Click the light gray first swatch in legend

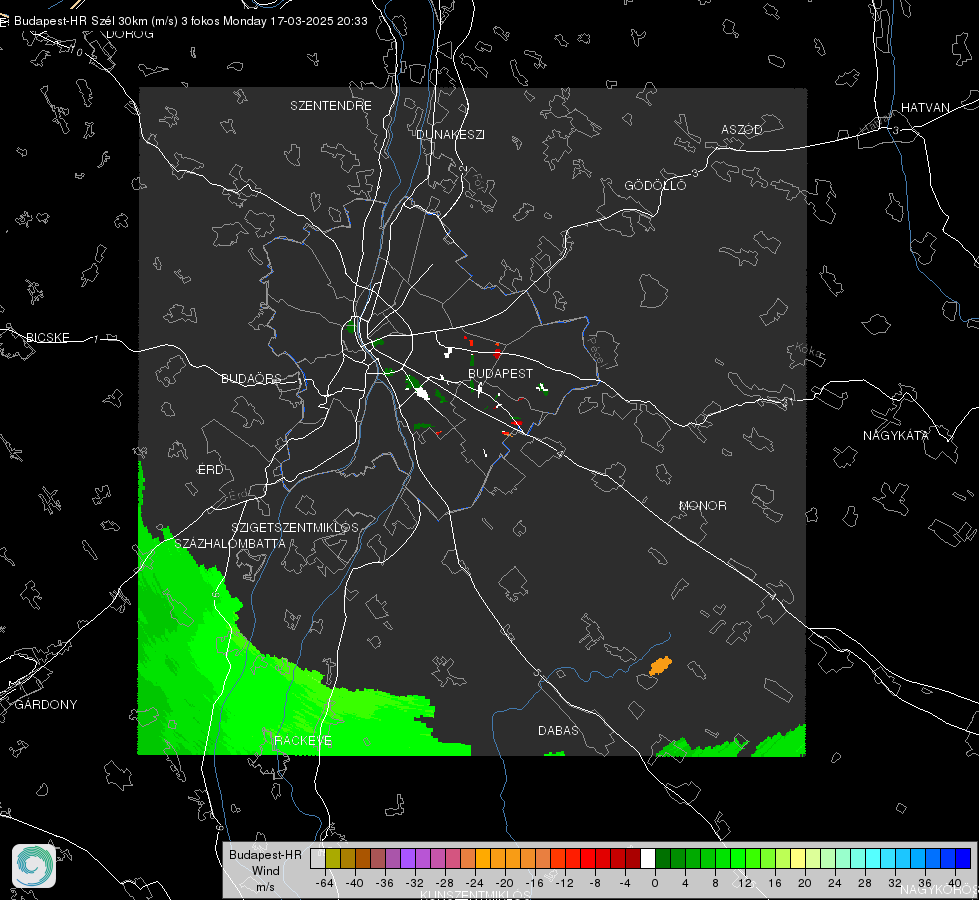pos(318,859)
